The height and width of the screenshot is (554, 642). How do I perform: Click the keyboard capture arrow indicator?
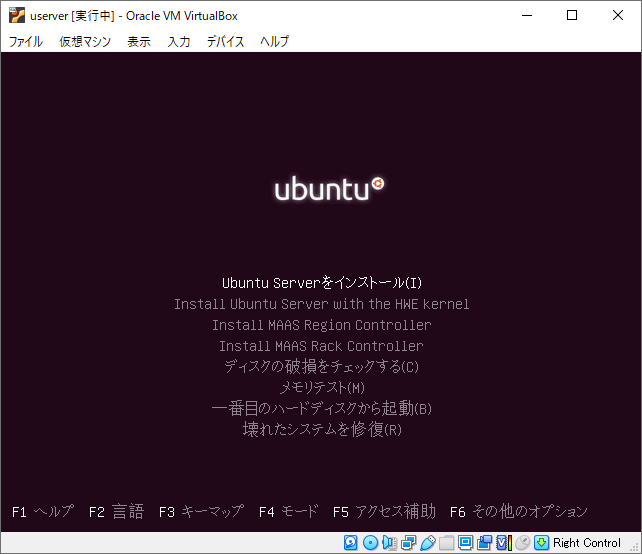click(541, 542)
